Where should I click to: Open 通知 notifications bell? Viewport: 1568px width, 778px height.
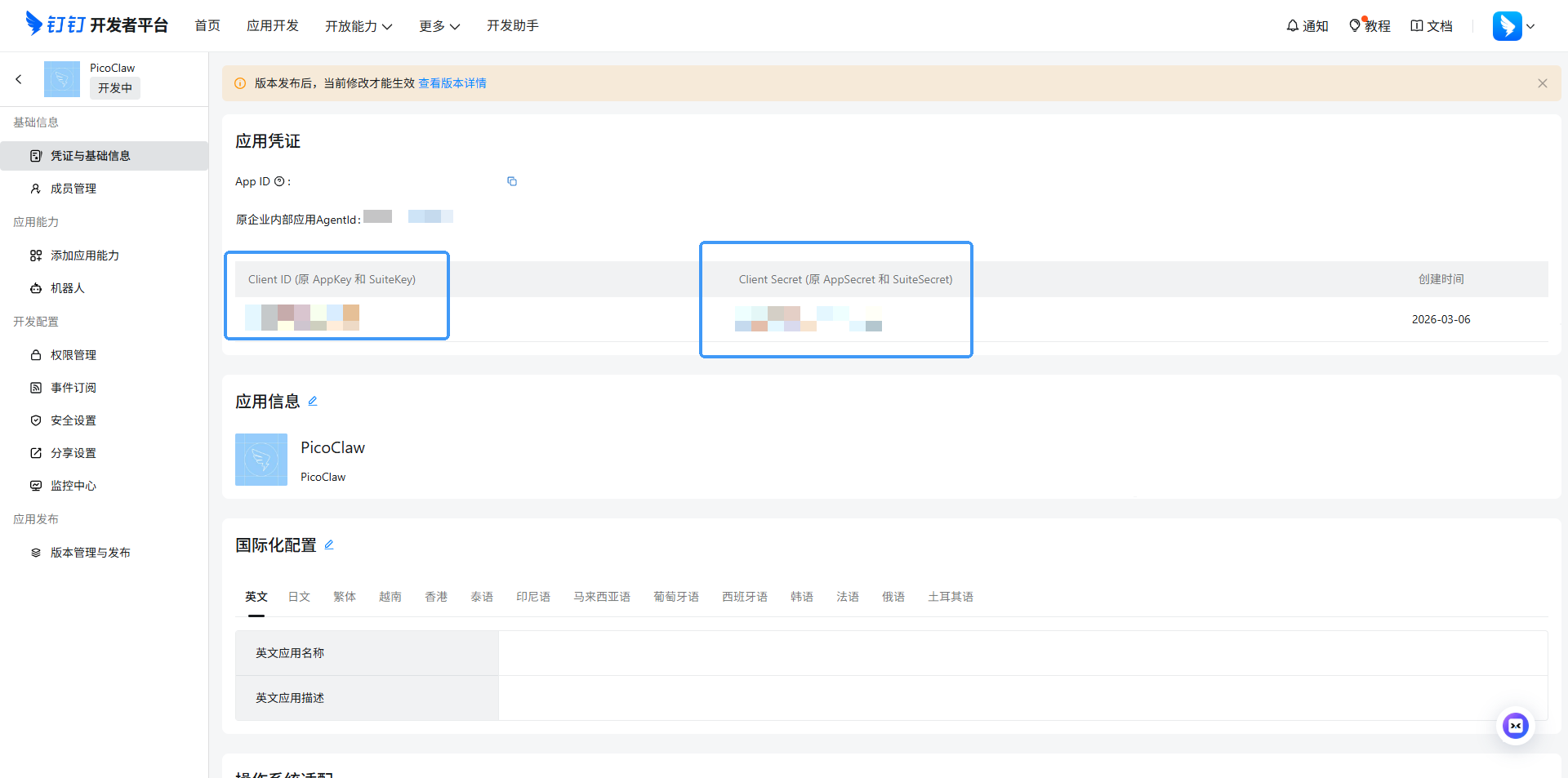1307,26
